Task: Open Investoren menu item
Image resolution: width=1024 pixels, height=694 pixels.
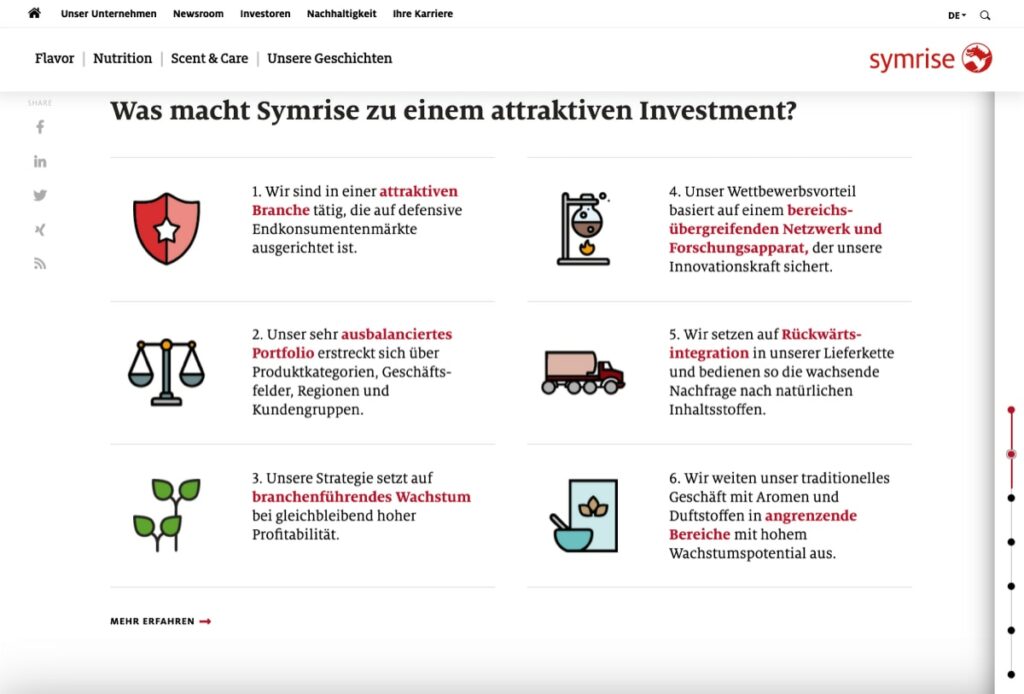Action: point(265,14)
